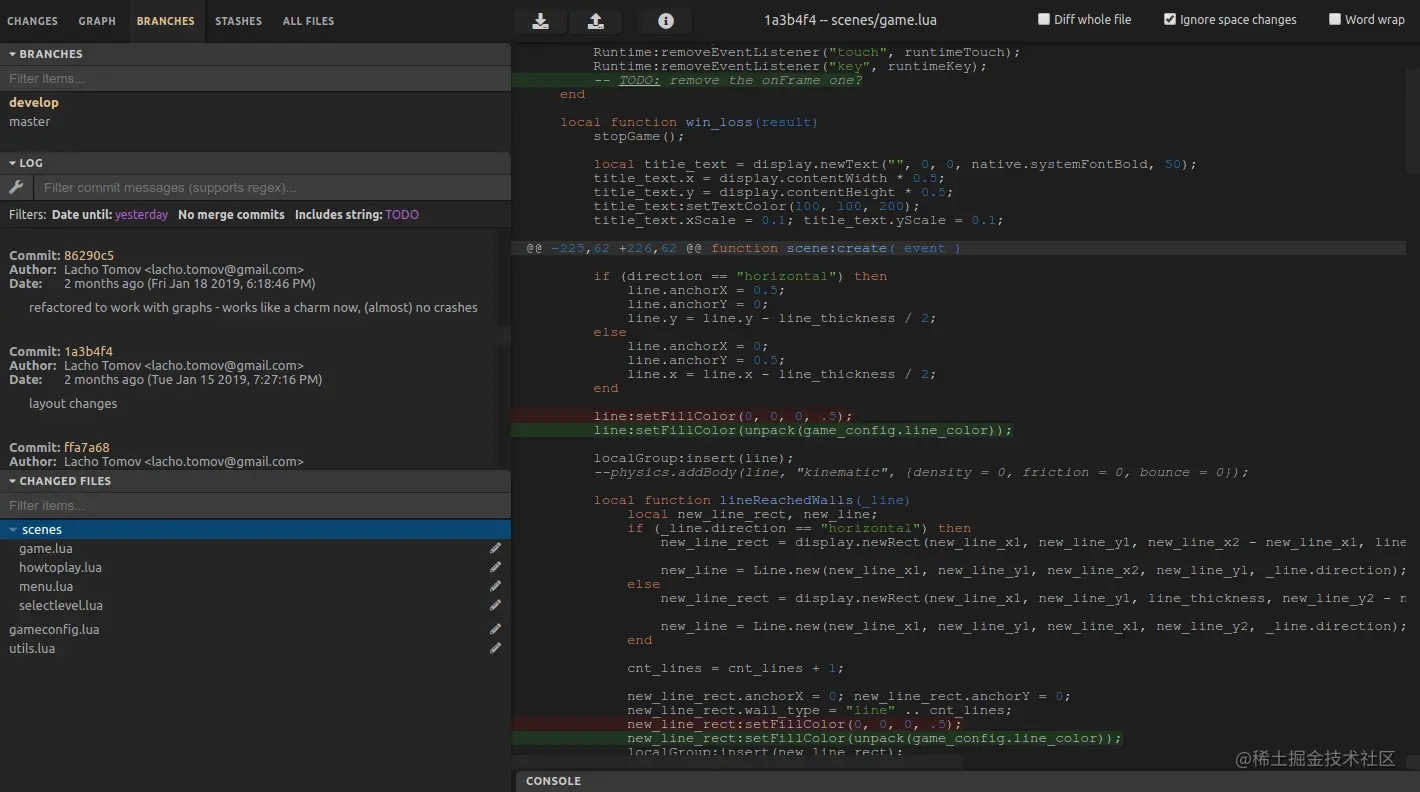Click the pencil icon for menu.lua
The image size is (1420, 792).
[495, 586]
